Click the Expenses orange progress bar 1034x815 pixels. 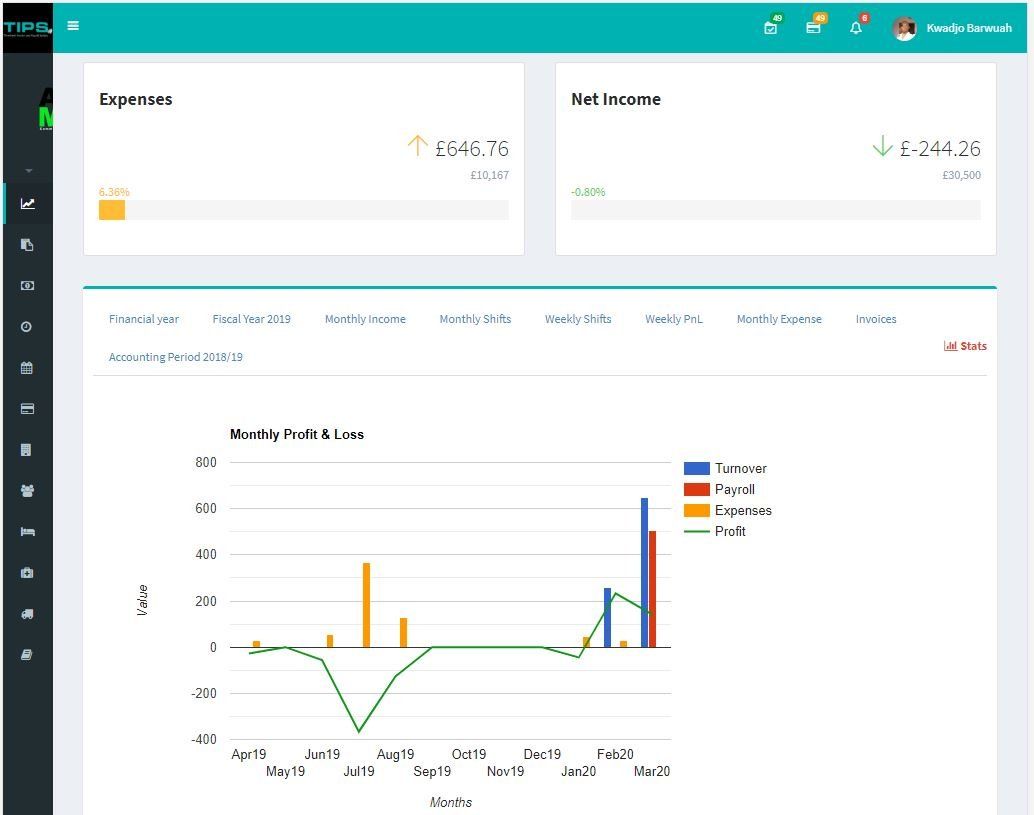pos(112,210)
